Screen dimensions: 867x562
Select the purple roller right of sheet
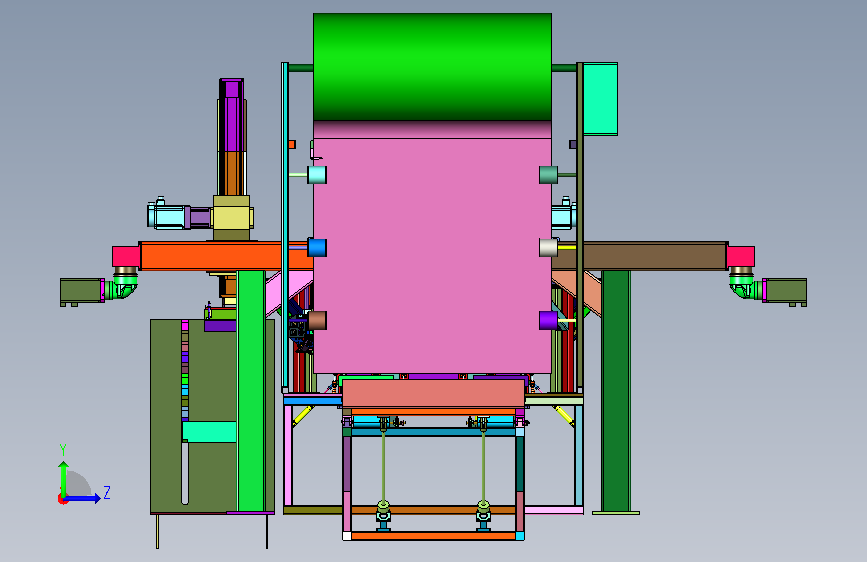[548, 320]
